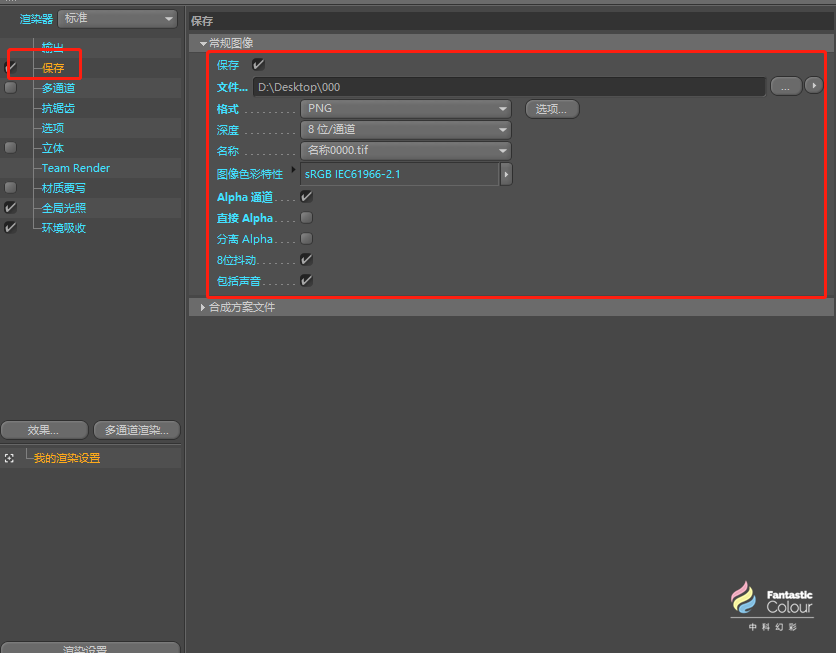Select the 输出 settings row
This screenshot has width=836, height=653.
52,47
